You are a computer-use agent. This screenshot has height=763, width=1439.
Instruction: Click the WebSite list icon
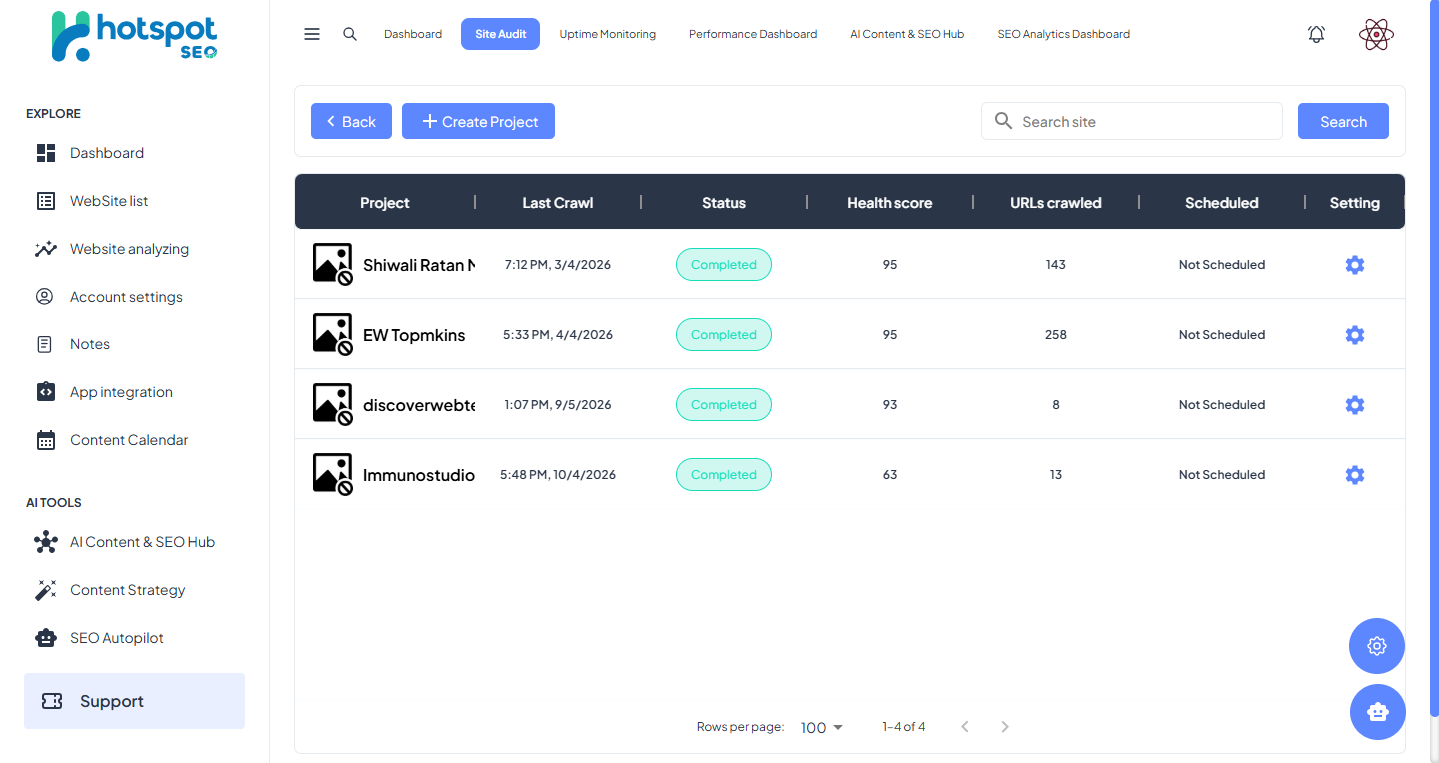click(46, 201)
